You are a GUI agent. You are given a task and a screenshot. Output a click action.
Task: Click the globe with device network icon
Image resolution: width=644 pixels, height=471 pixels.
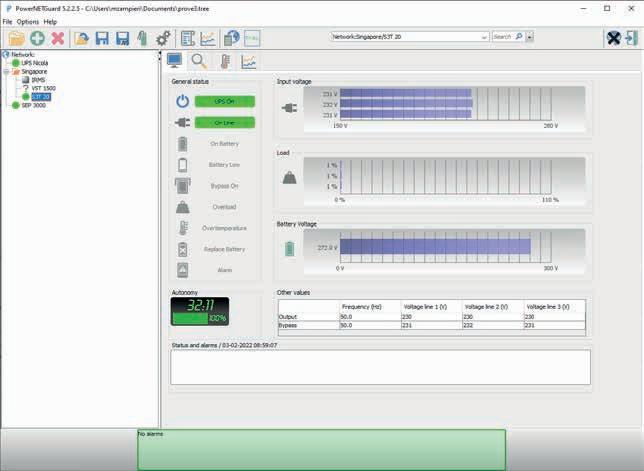(x=232, y=39)
